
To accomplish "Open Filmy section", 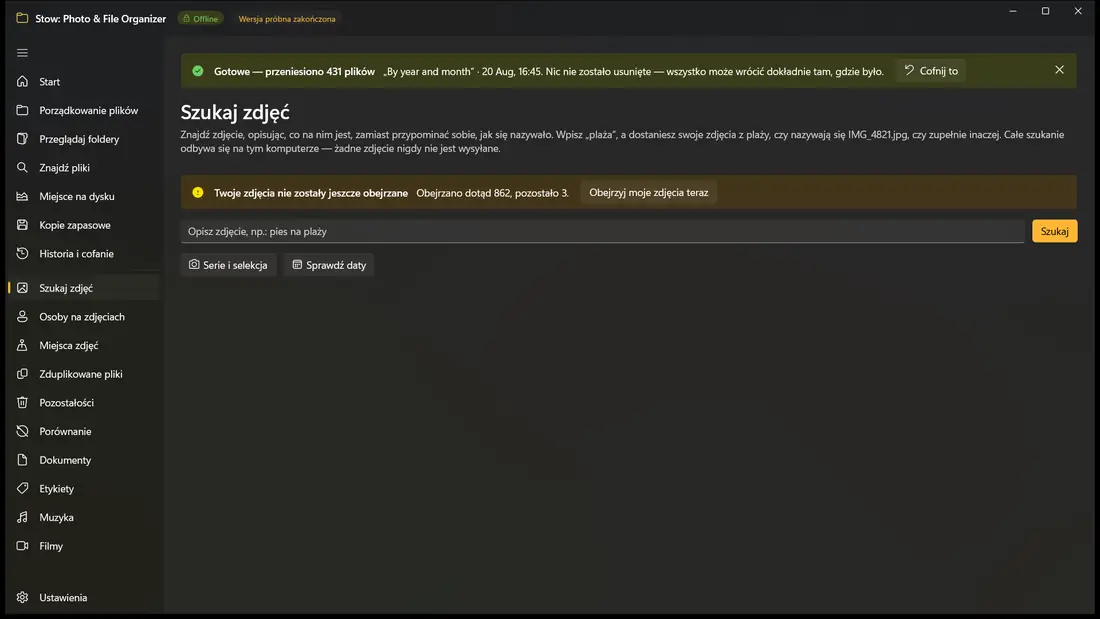I will click(x=84, y=546).
